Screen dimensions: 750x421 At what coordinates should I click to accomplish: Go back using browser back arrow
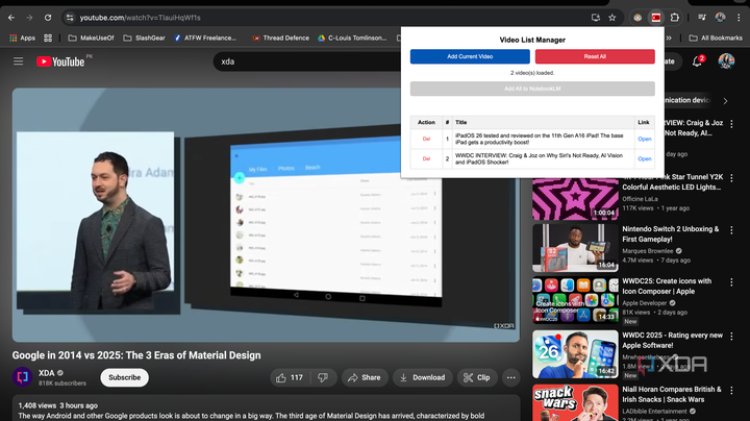pyautogui.click(x=11, y=18)
